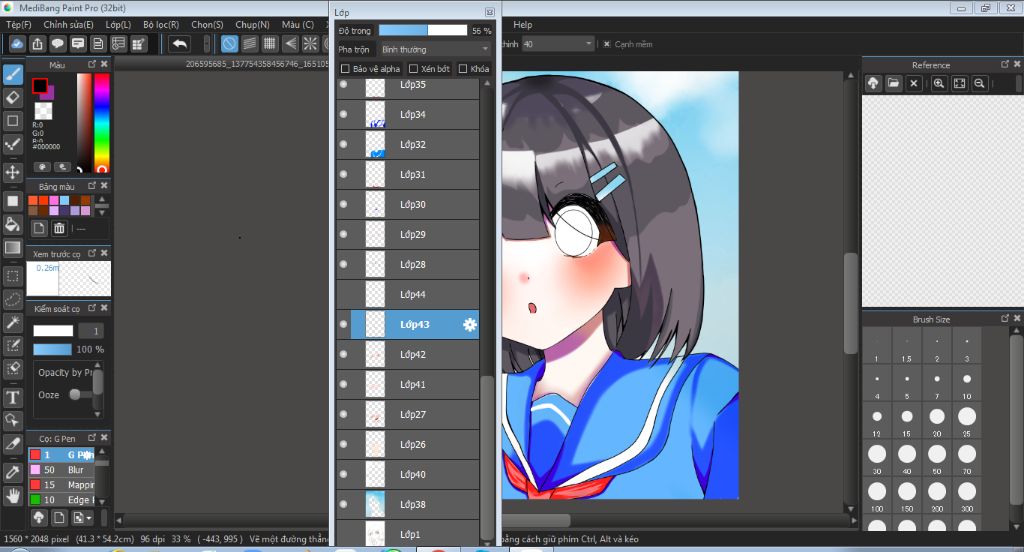Viewport: 1024px width, 552px height.
Task: Check the 'Bảo vệ alpha' checkbox
Action: [345, 69]
